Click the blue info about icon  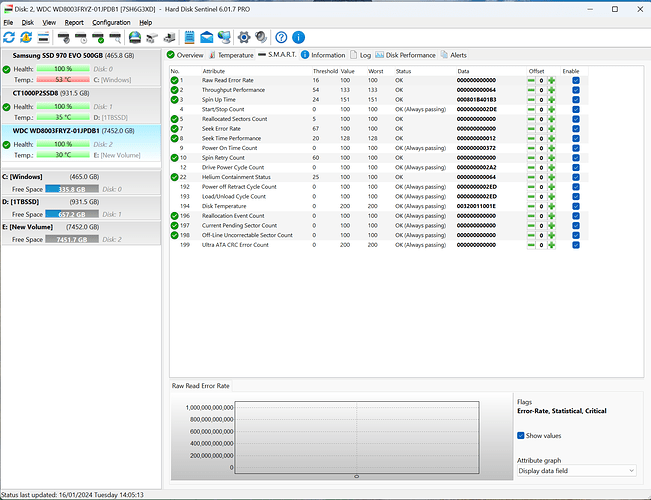299,37
